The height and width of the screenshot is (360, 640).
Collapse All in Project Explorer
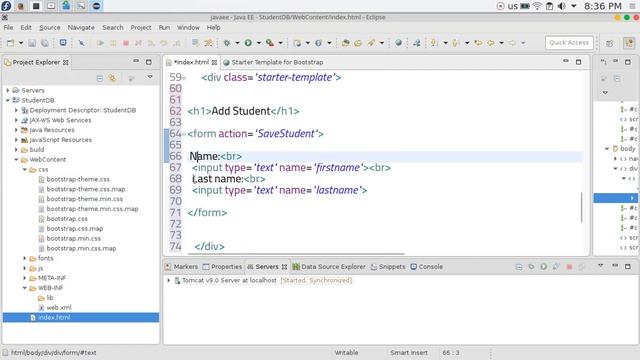click(100, 78)
